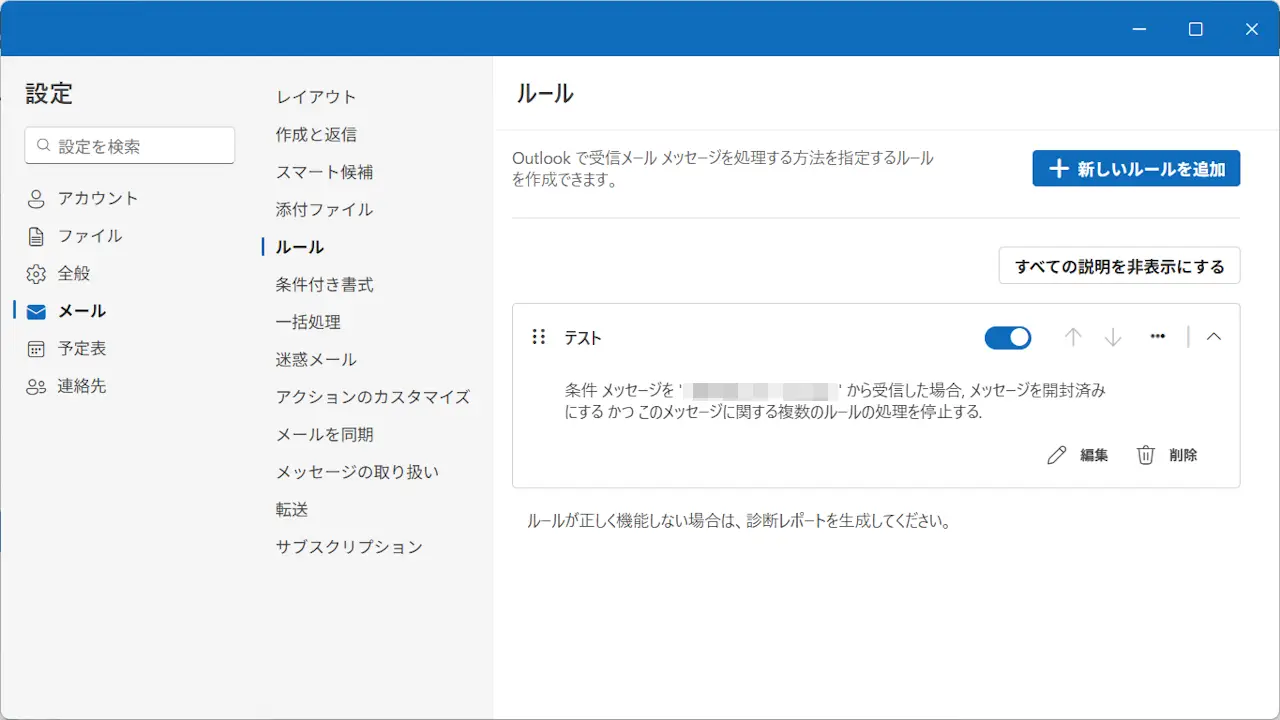The image size is (1280, 720).
Task: Click すべての説明を非表示にする button
Action: tap(1119, 266)
